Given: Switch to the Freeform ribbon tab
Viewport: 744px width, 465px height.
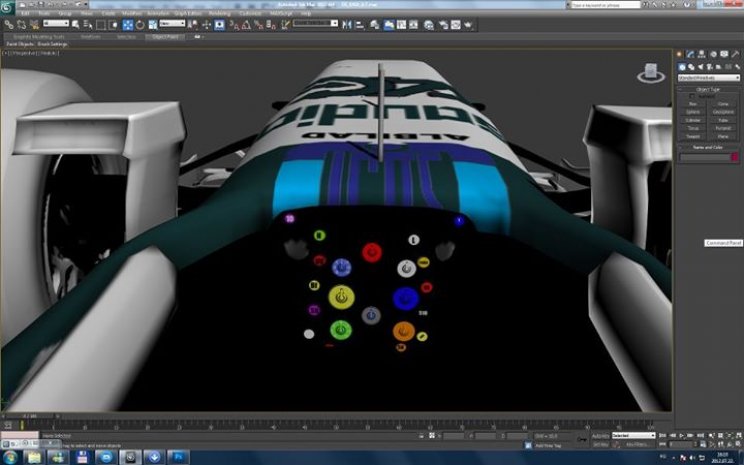Looking at the screenshot, I should coord(91,37).
